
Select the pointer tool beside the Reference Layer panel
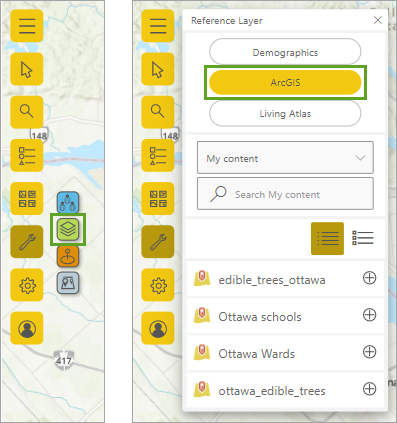click(x=158, y=69)
